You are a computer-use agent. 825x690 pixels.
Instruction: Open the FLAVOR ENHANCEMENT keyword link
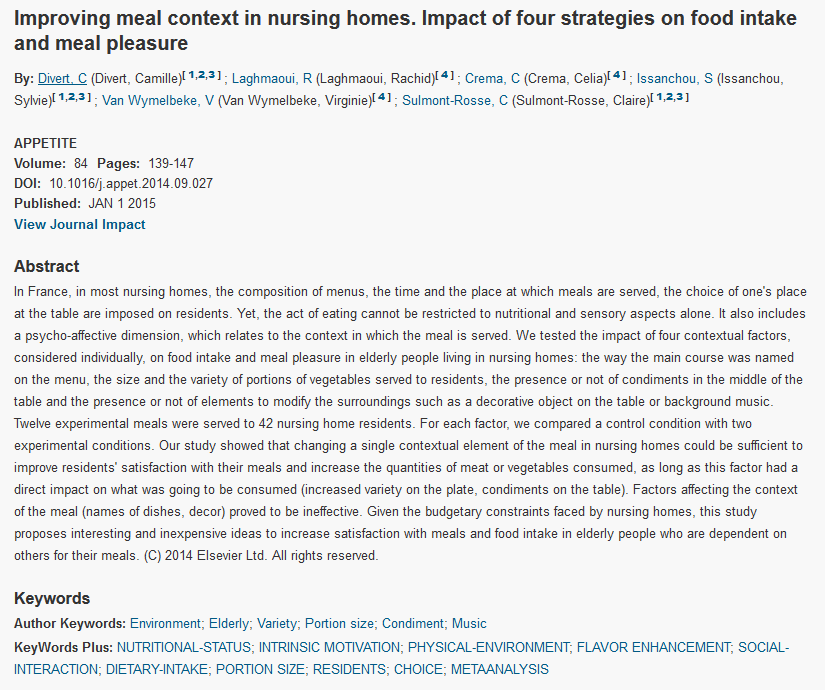tap(653, 647)
